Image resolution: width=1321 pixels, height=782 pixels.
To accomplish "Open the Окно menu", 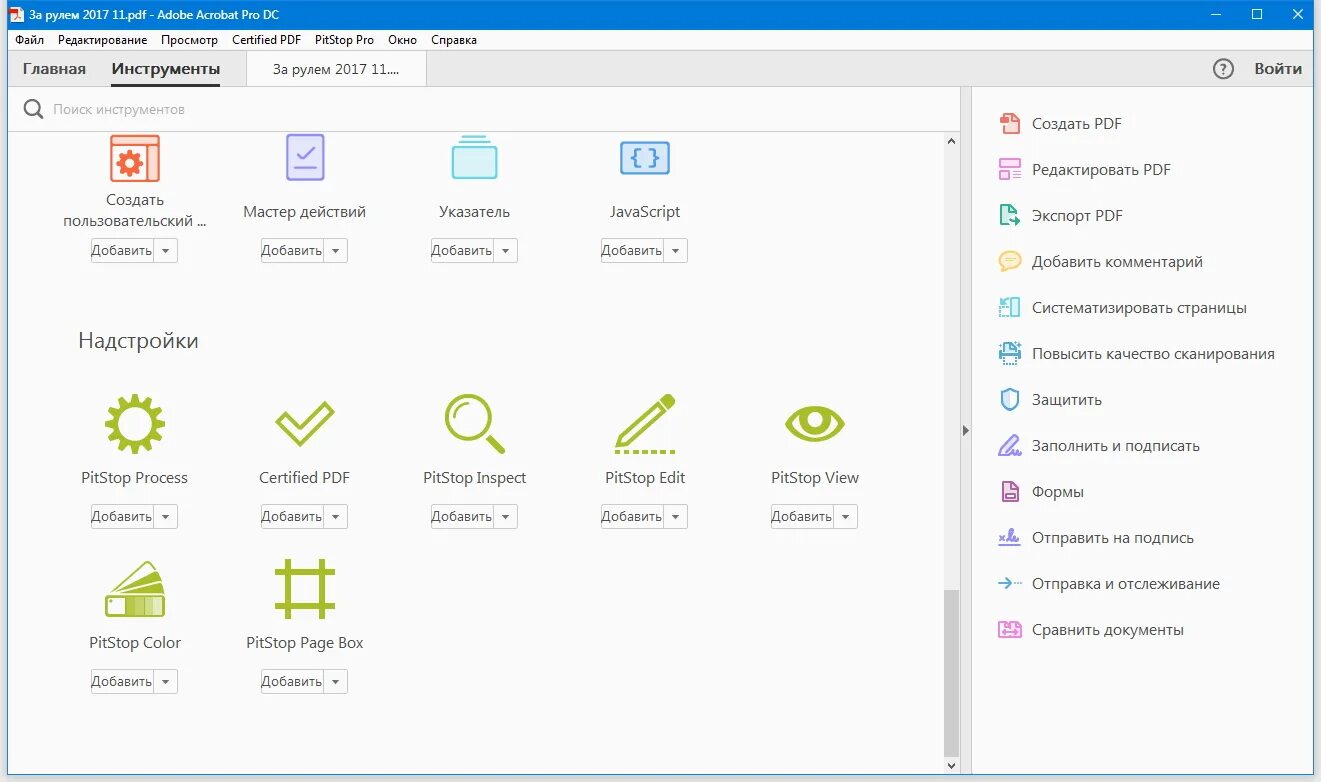I will coord(403,40).
